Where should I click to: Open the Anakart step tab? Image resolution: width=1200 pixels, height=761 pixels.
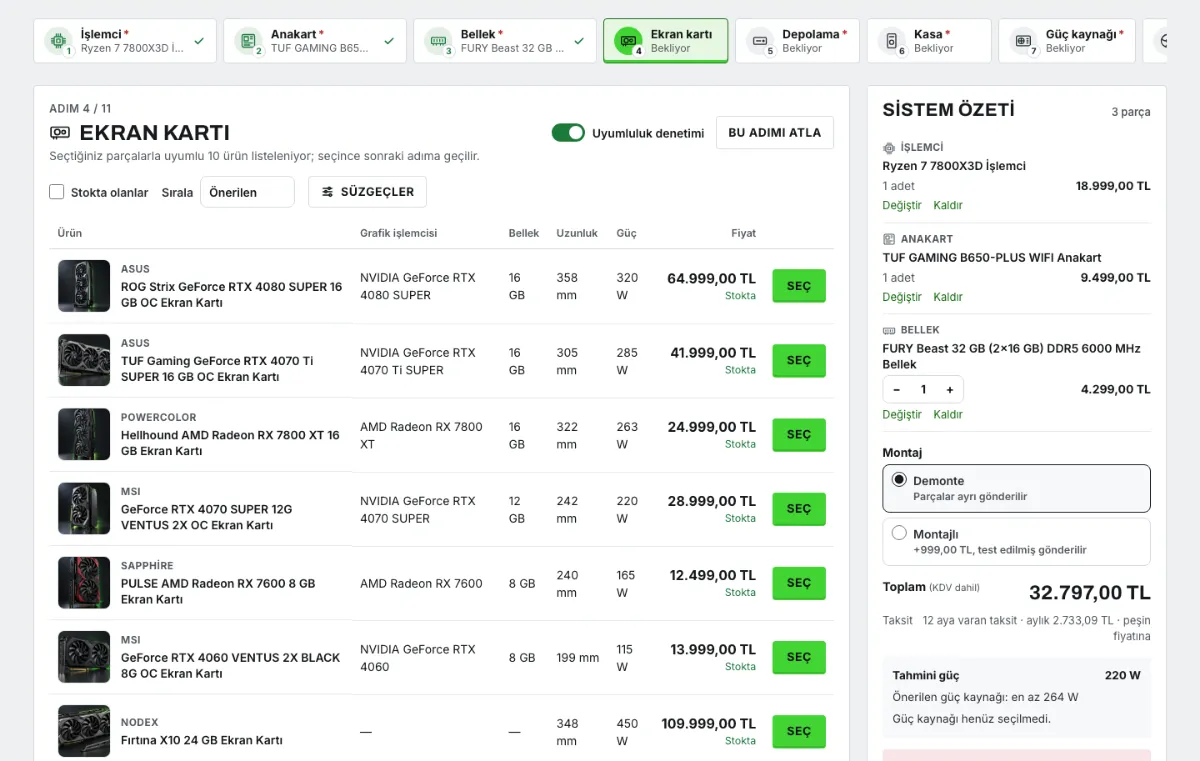315,41
